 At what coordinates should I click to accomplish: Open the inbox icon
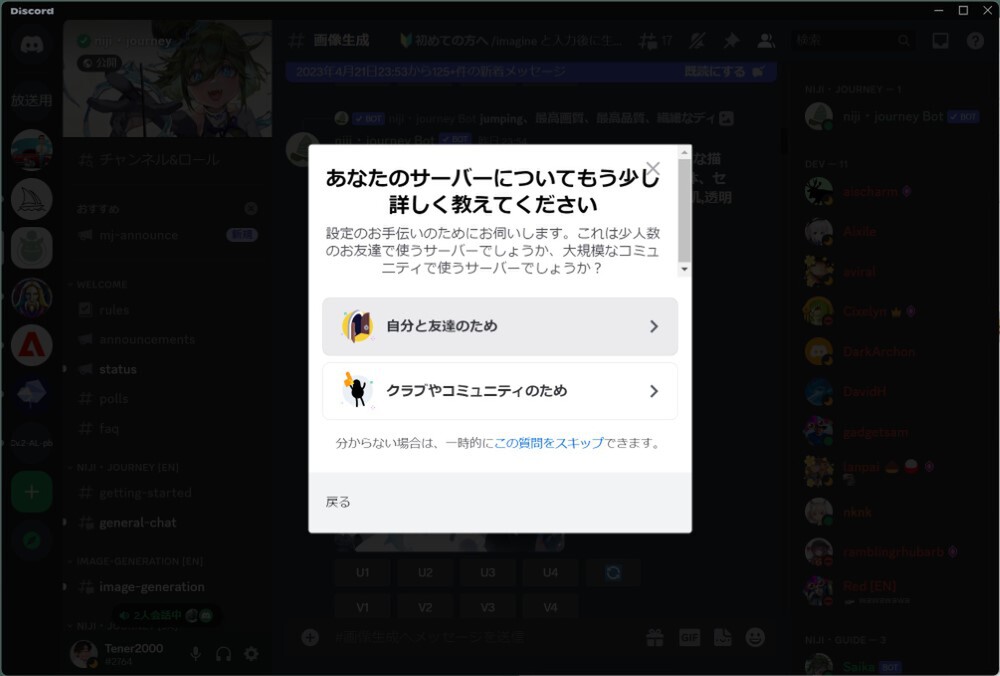tap(940, 41)
